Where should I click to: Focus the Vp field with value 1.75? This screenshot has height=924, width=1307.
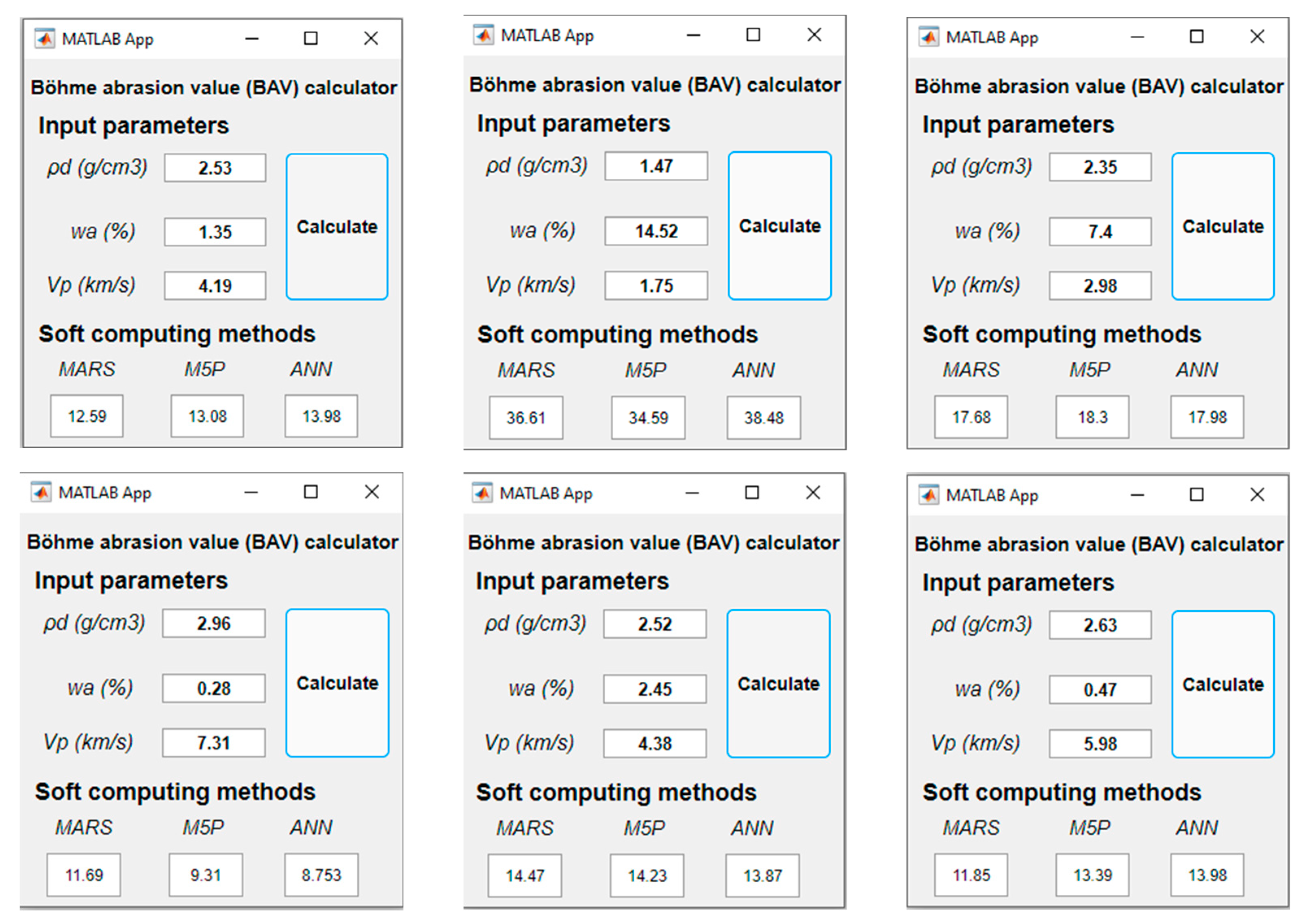(x=656, y=286)
